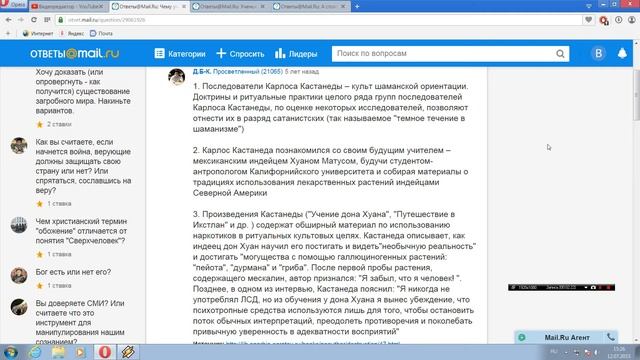Open Почта bookmark

click(101, 33)
